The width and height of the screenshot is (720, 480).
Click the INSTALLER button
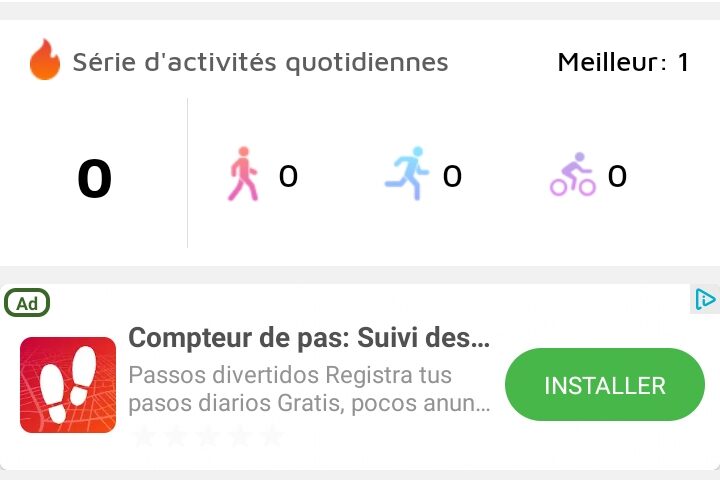(605, 385)
